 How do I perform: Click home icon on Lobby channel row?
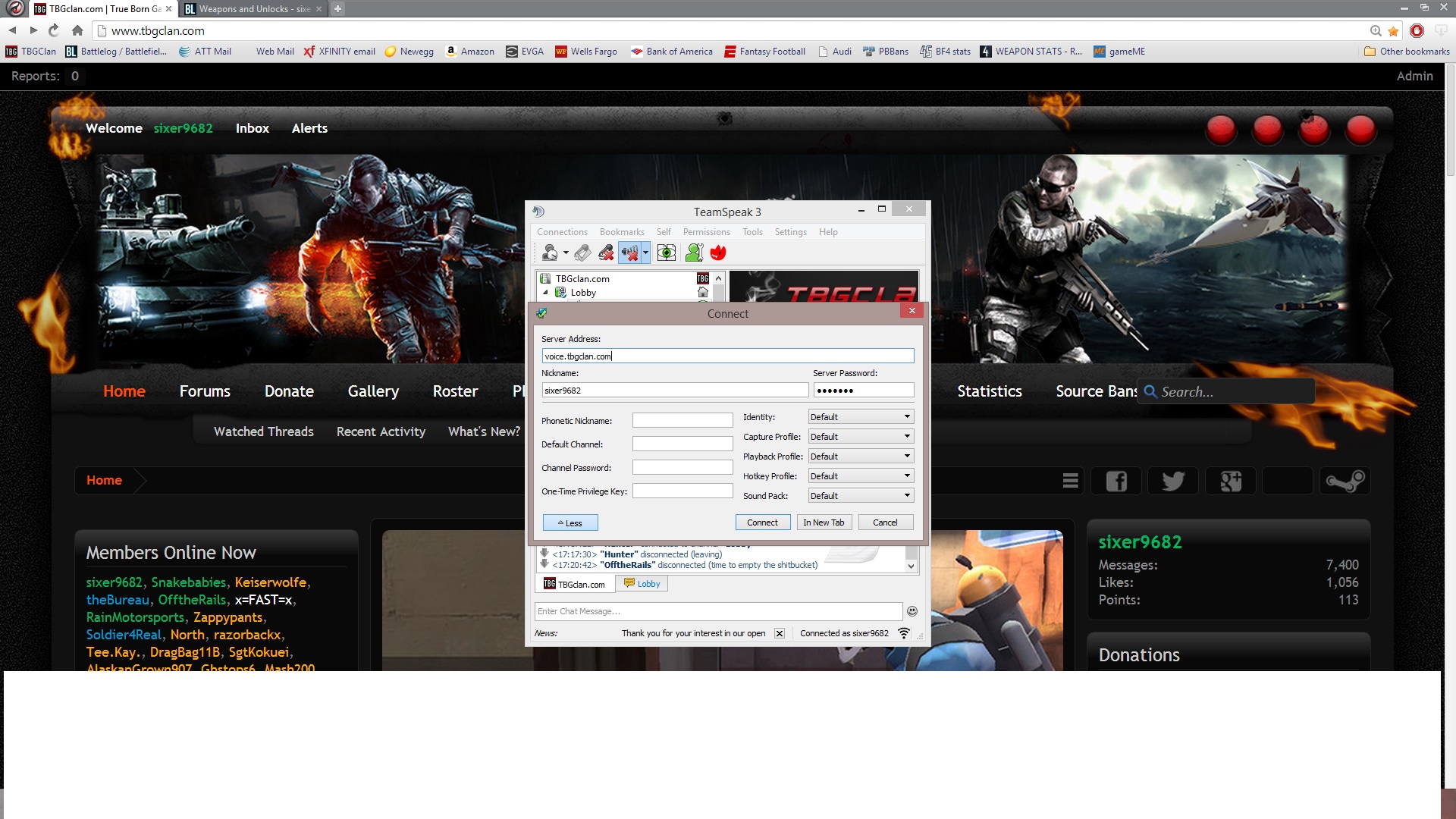point(703,292)
